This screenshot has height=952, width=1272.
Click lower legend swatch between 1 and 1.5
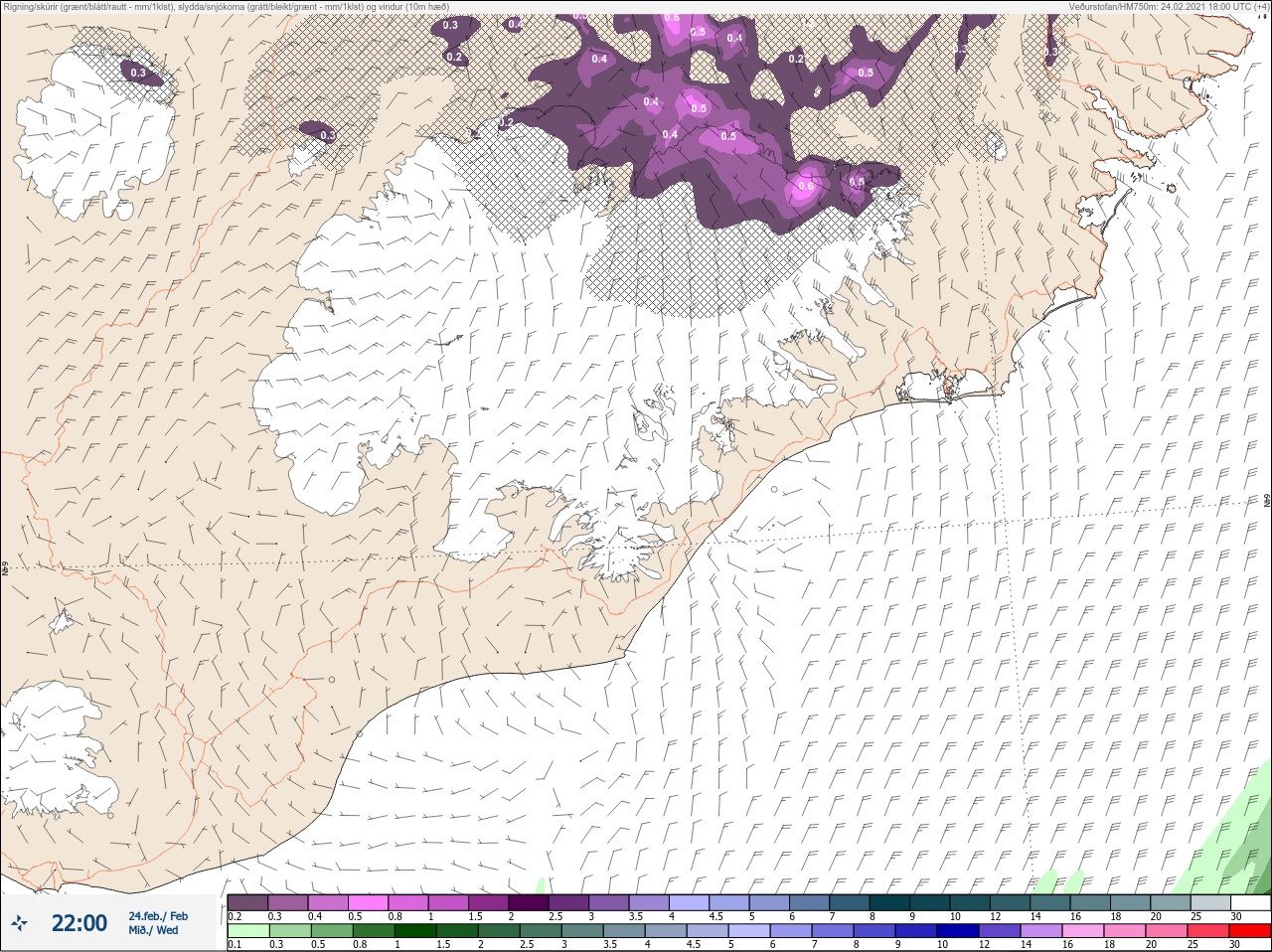(415, 931)
